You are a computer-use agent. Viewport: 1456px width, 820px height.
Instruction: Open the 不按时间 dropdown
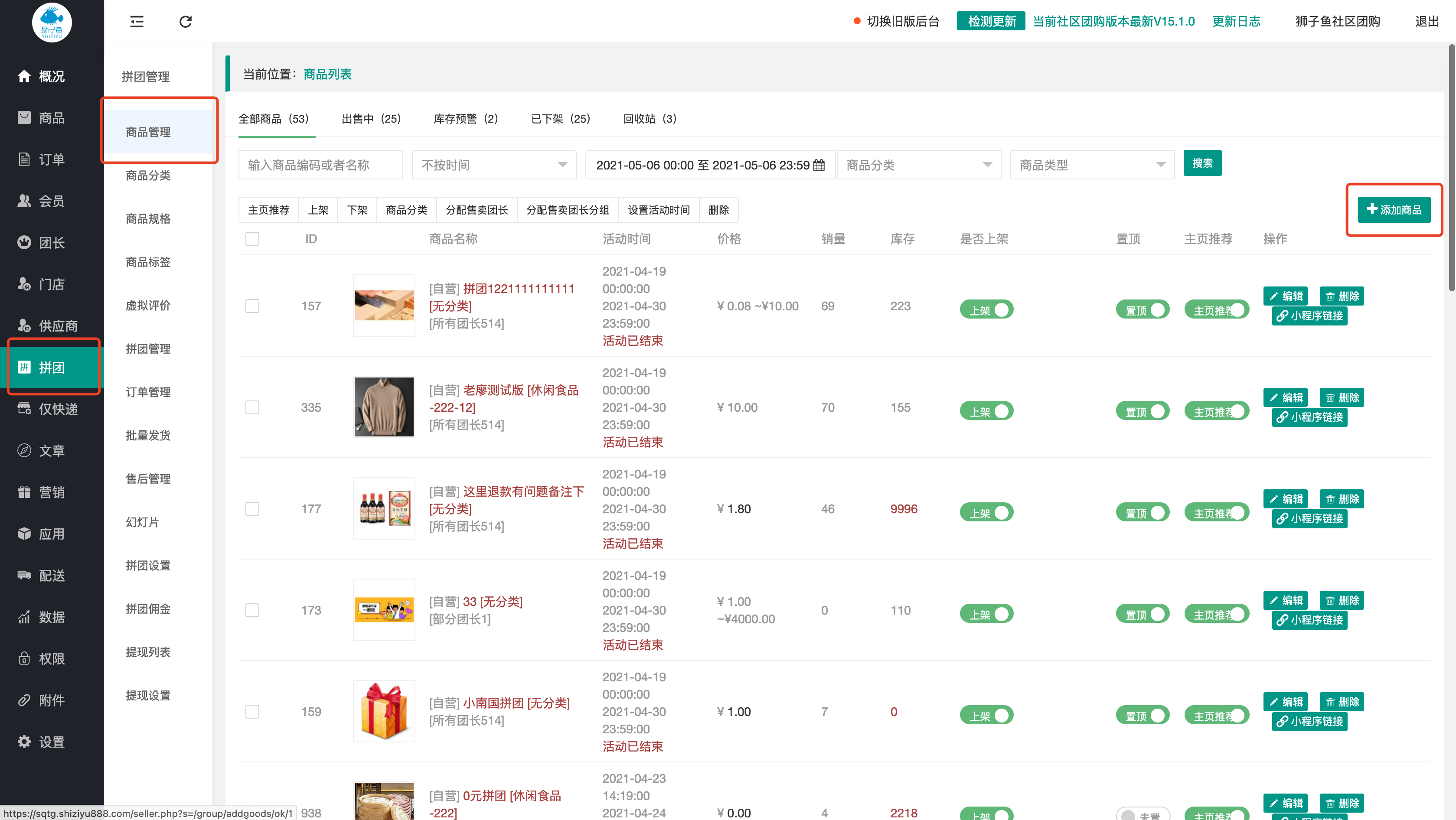click(x=494, y=164)
